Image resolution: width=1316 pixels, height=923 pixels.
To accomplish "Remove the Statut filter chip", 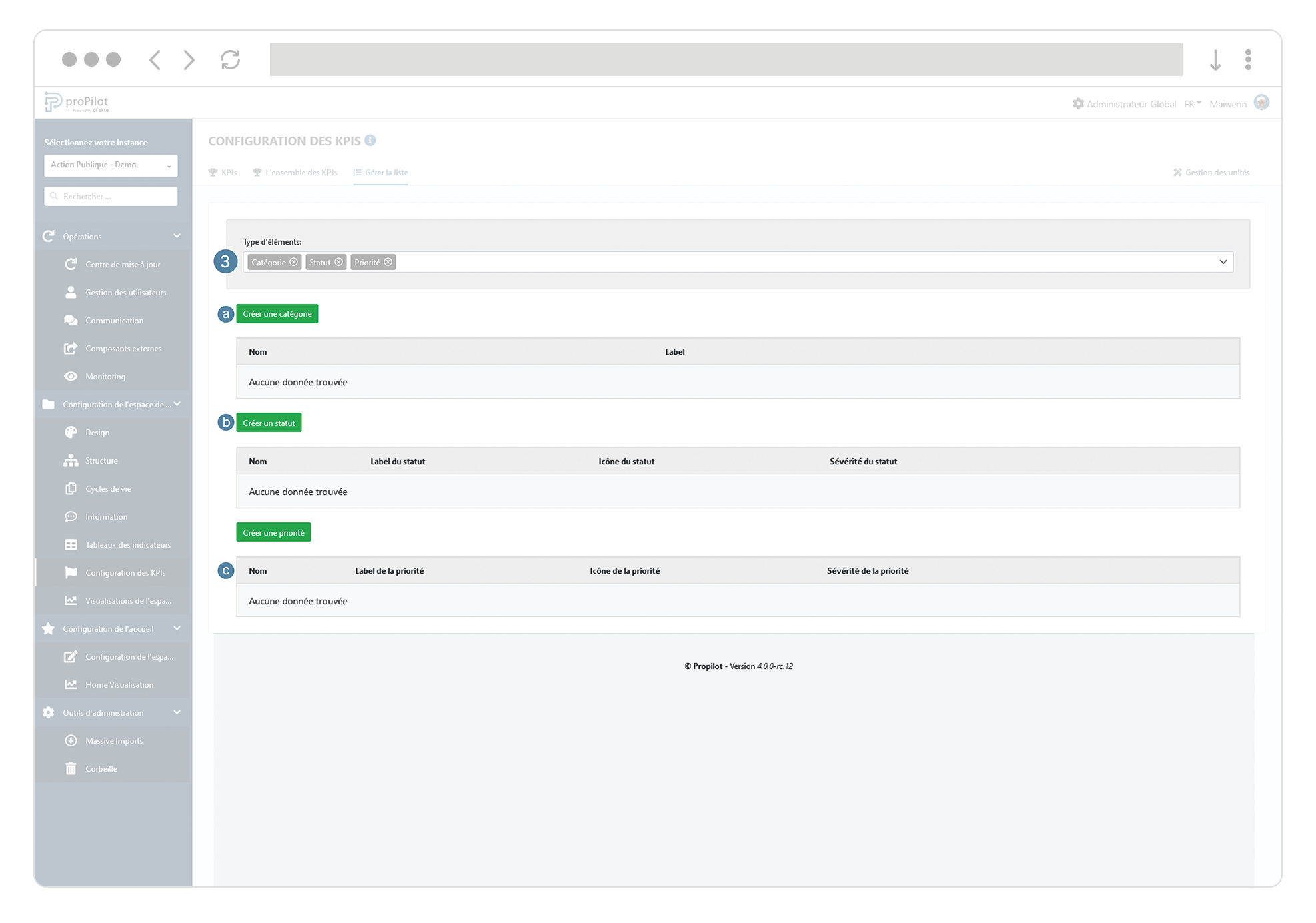I will coord(339,262).
